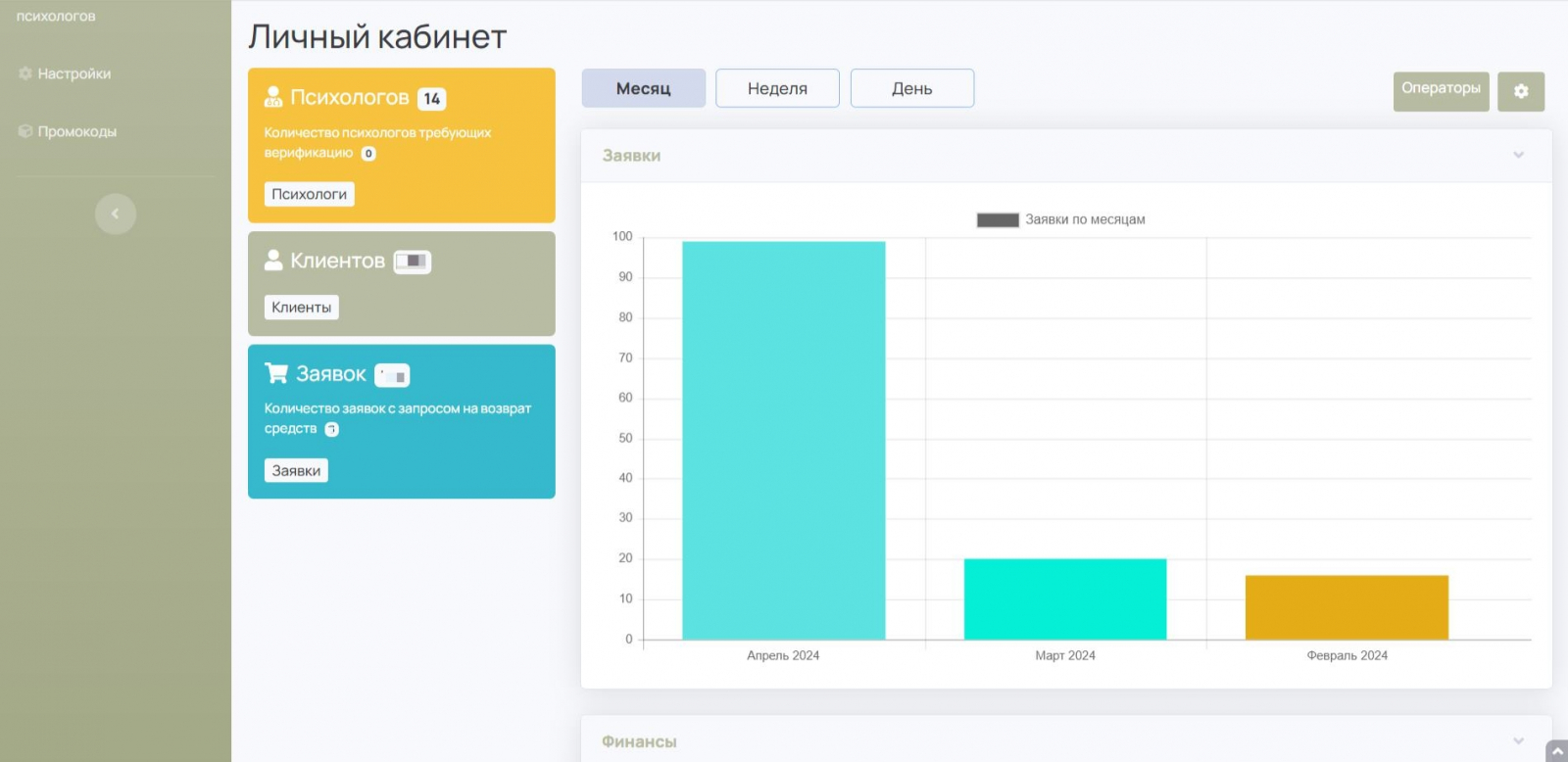Click the user icon beside Клиентов
The image size is (1568, 762).
pos(273,261)
